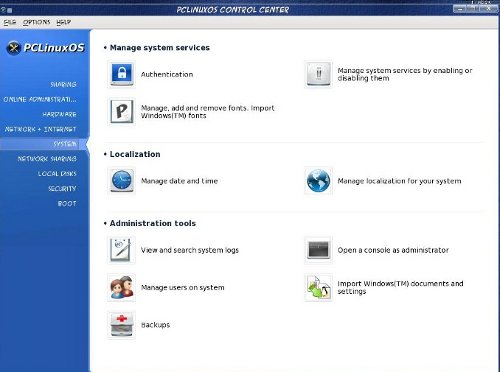500x372 pixels.
Task: Click the PCLinuxOS Control Center title text
Action: tap(233, 10)
